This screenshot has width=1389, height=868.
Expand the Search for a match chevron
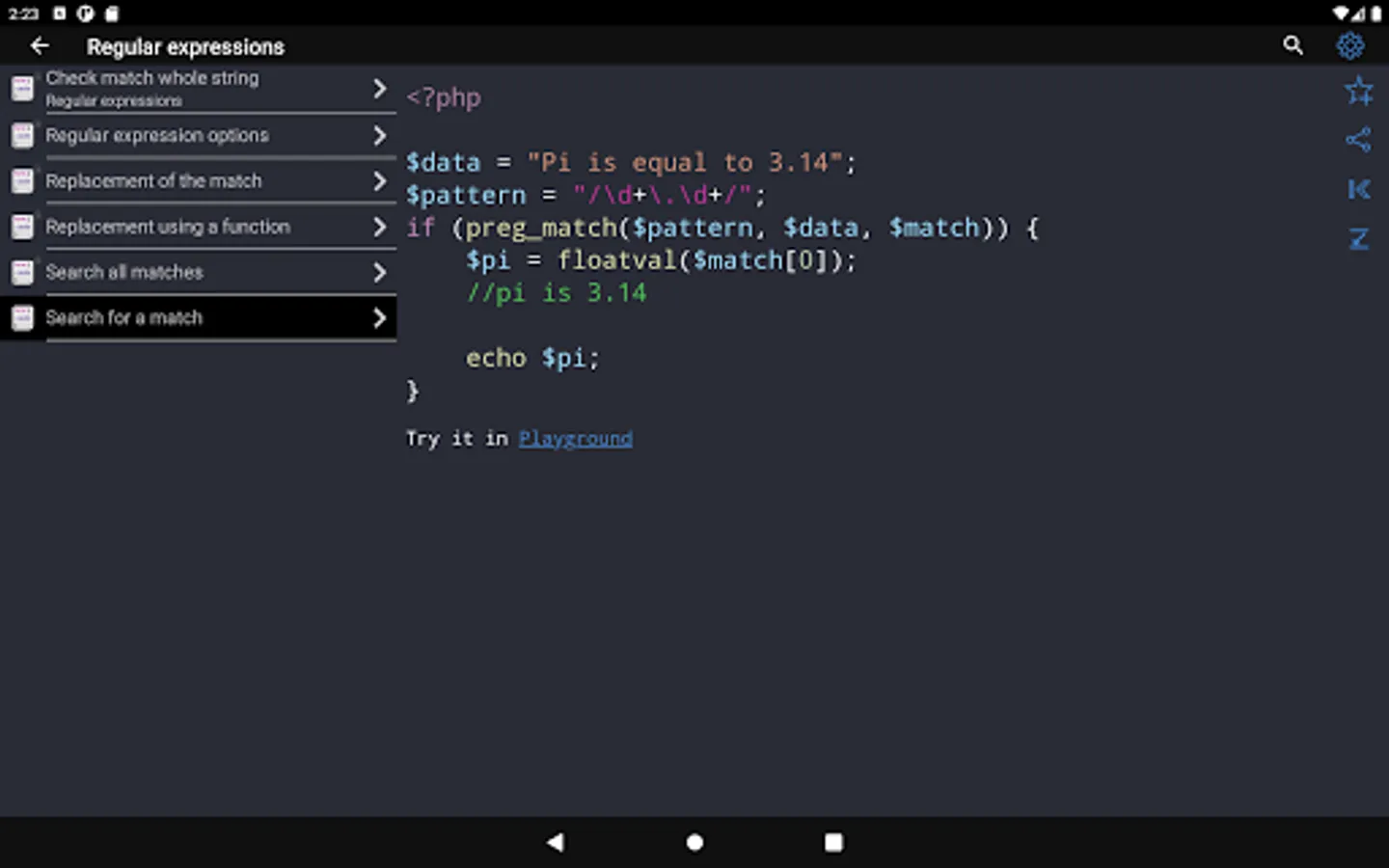[380, 318]
